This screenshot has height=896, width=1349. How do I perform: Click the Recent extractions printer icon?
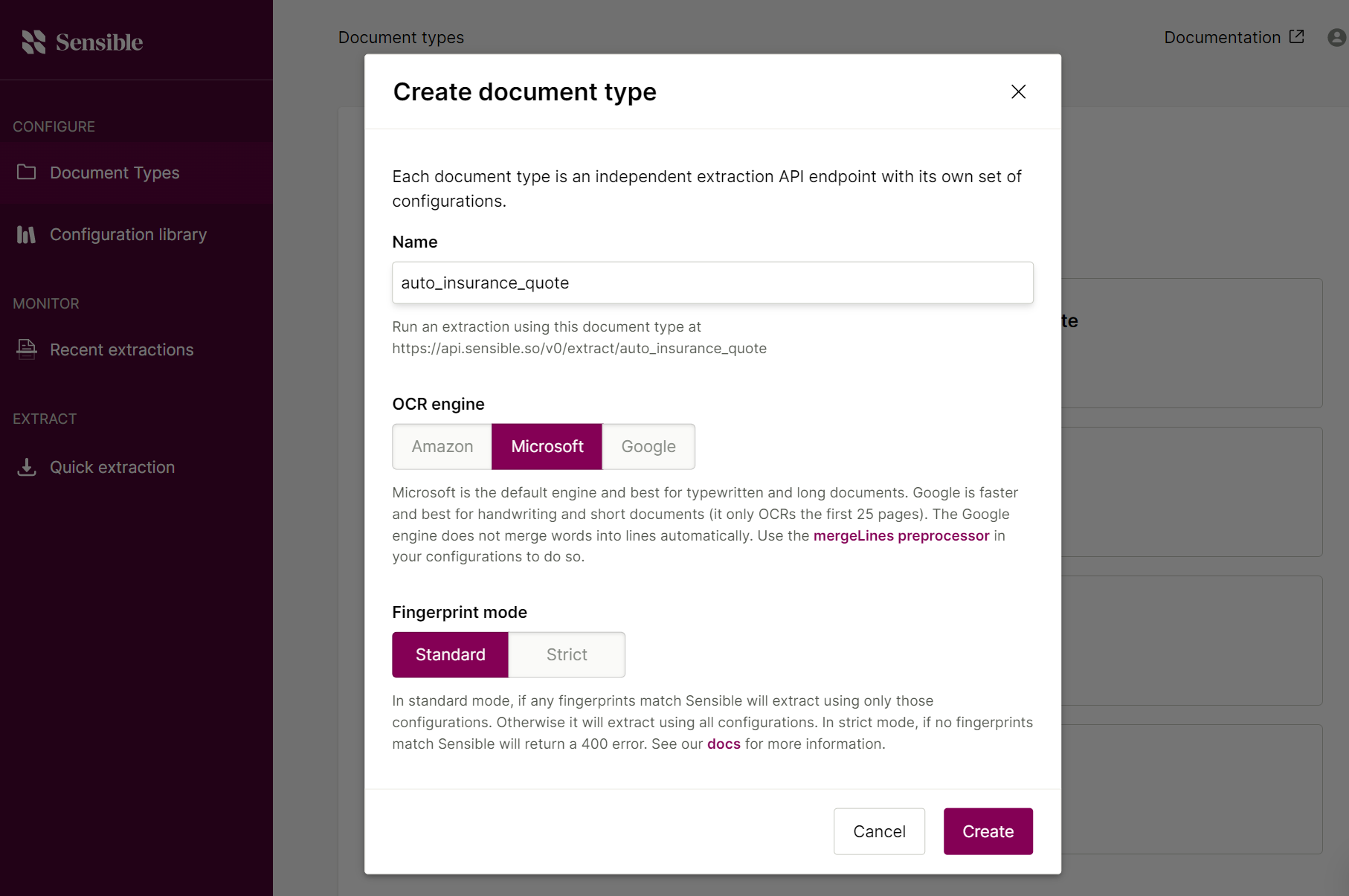[27, 349]
